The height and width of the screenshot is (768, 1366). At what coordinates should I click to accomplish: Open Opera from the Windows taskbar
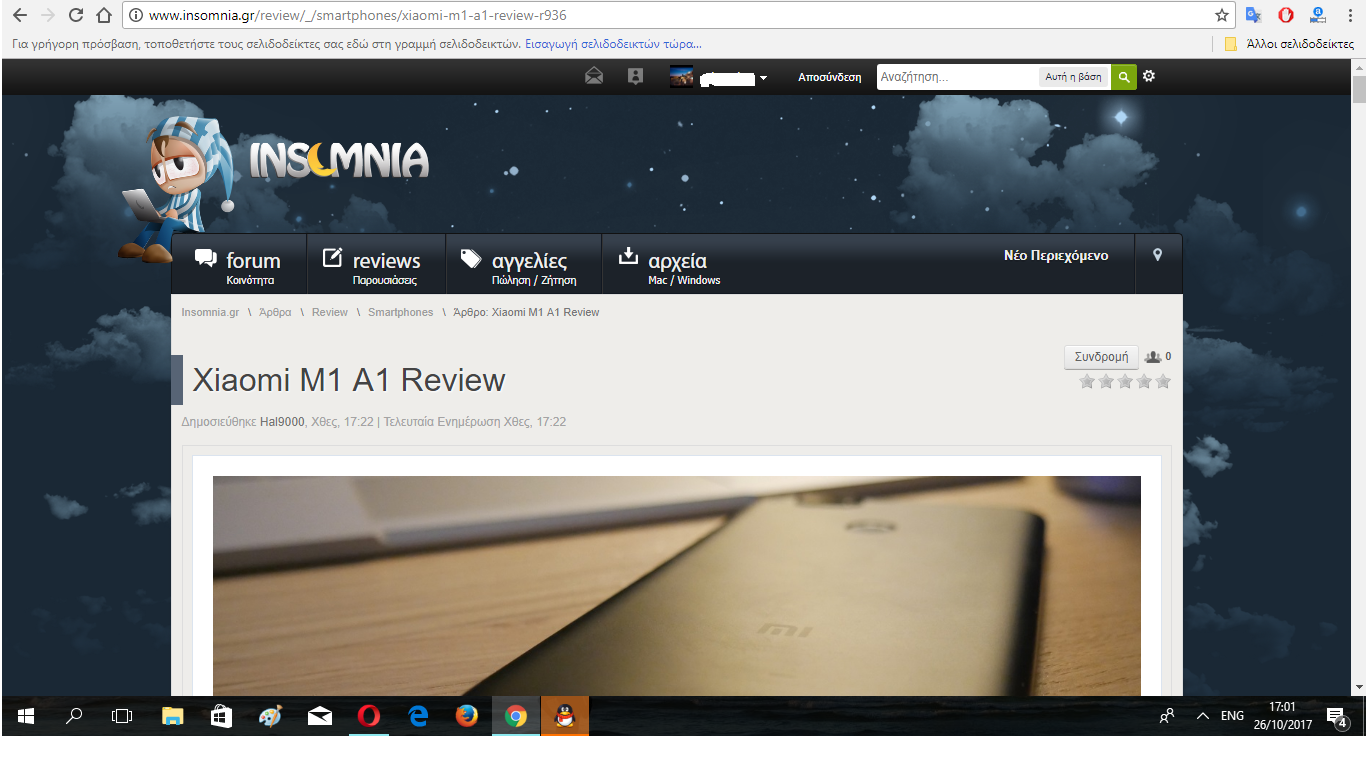point(369,716)
